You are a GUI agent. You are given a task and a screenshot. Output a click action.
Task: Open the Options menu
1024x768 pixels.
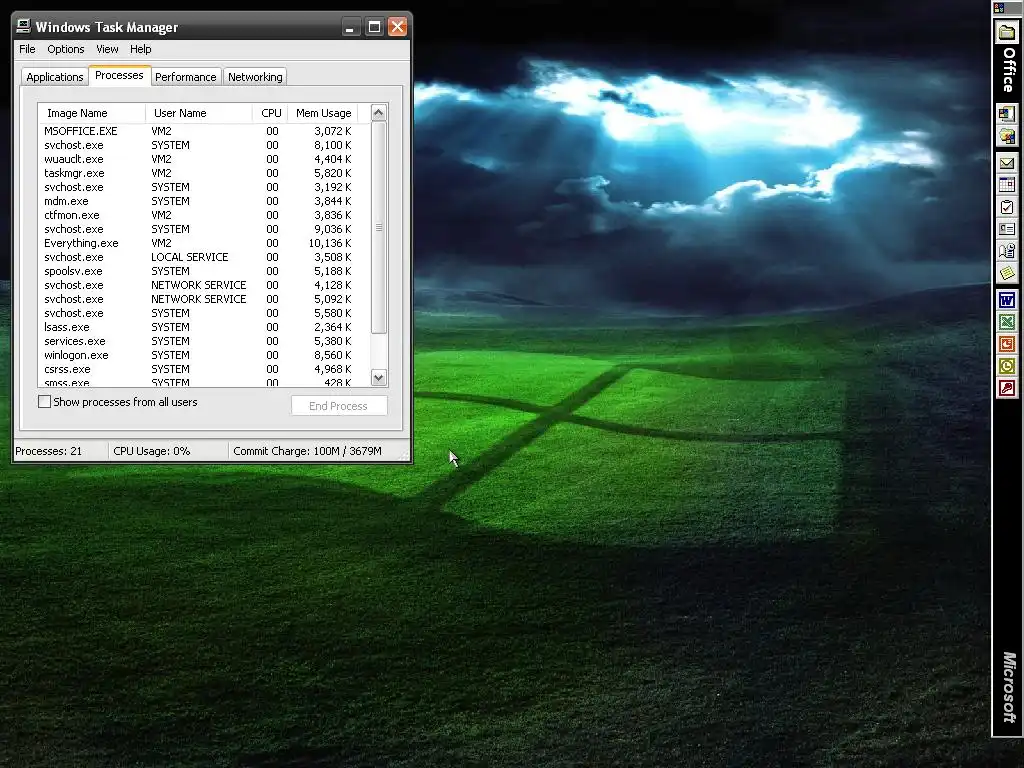pyautogui.click(x=65, y=49)
